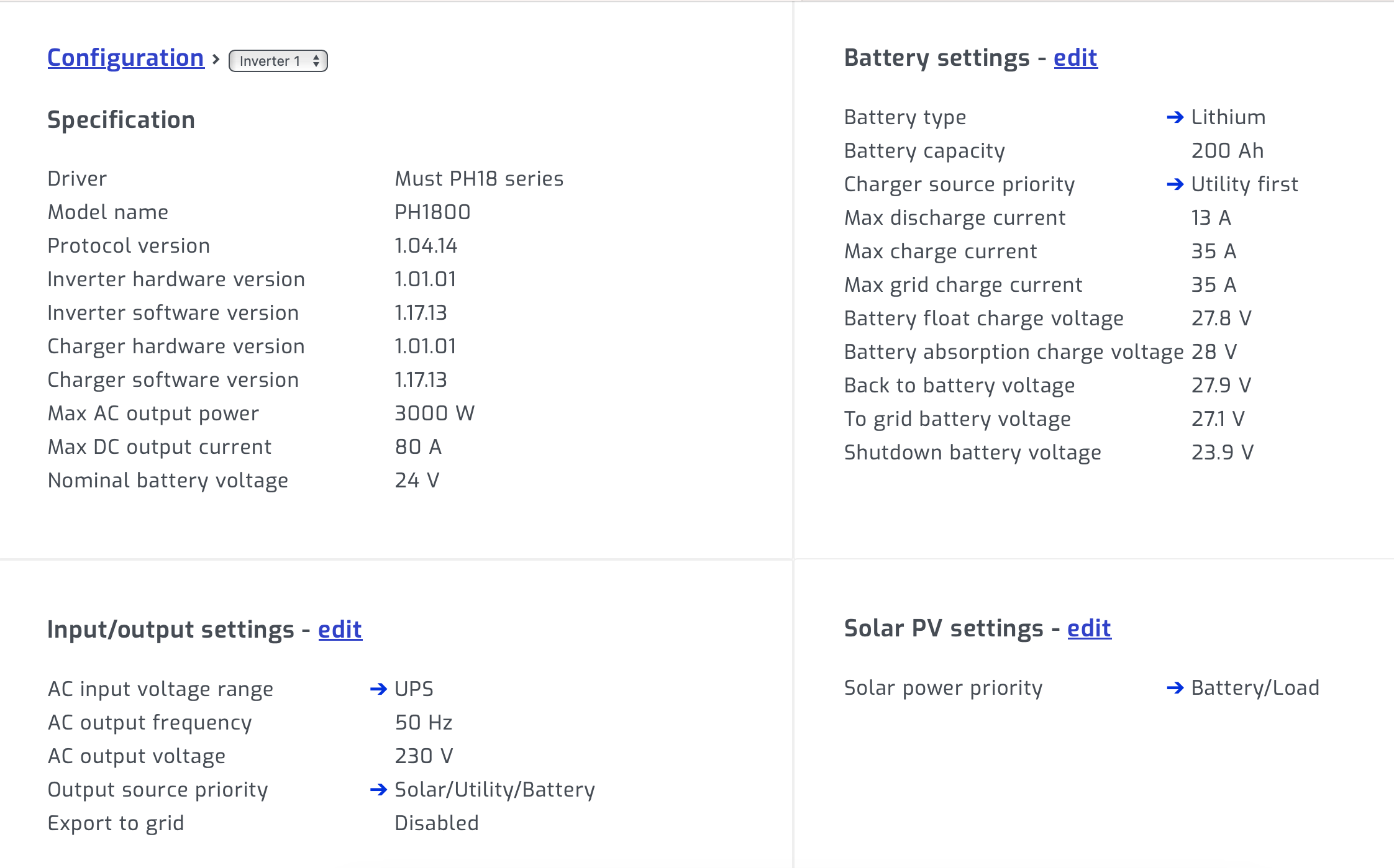Edit the Solar PV settings

tap(1089, 628)
